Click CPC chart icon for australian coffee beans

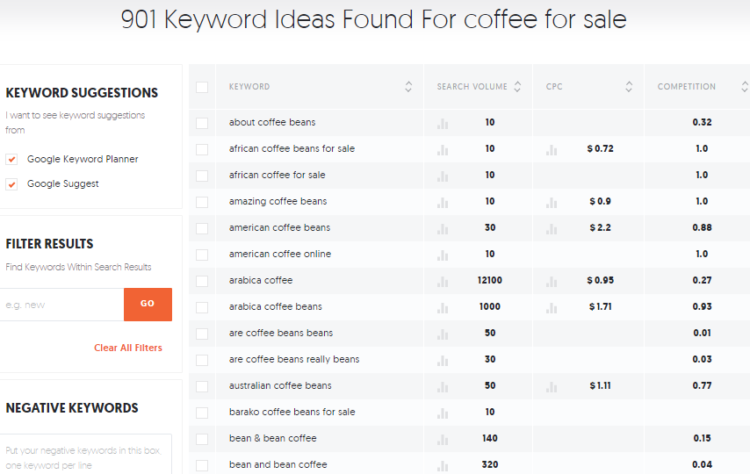[551, 386]
